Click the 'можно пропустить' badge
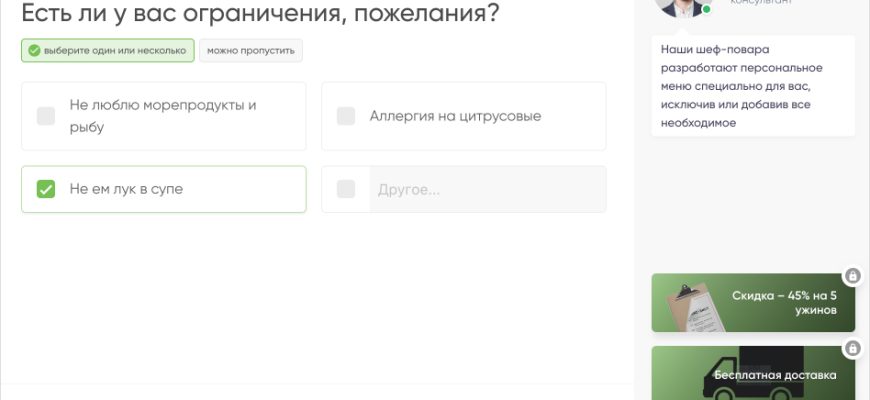The width and height of the screenshot is (870, 400). (x=251, y=51)
